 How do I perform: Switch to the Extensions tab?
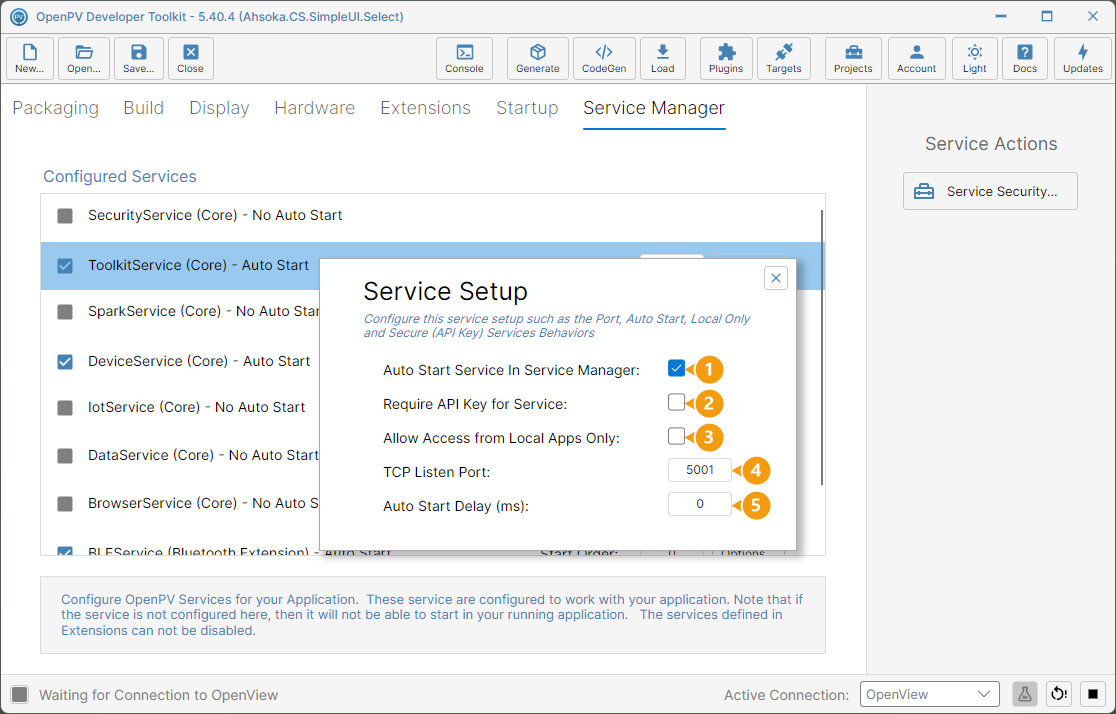coord(426,108)
